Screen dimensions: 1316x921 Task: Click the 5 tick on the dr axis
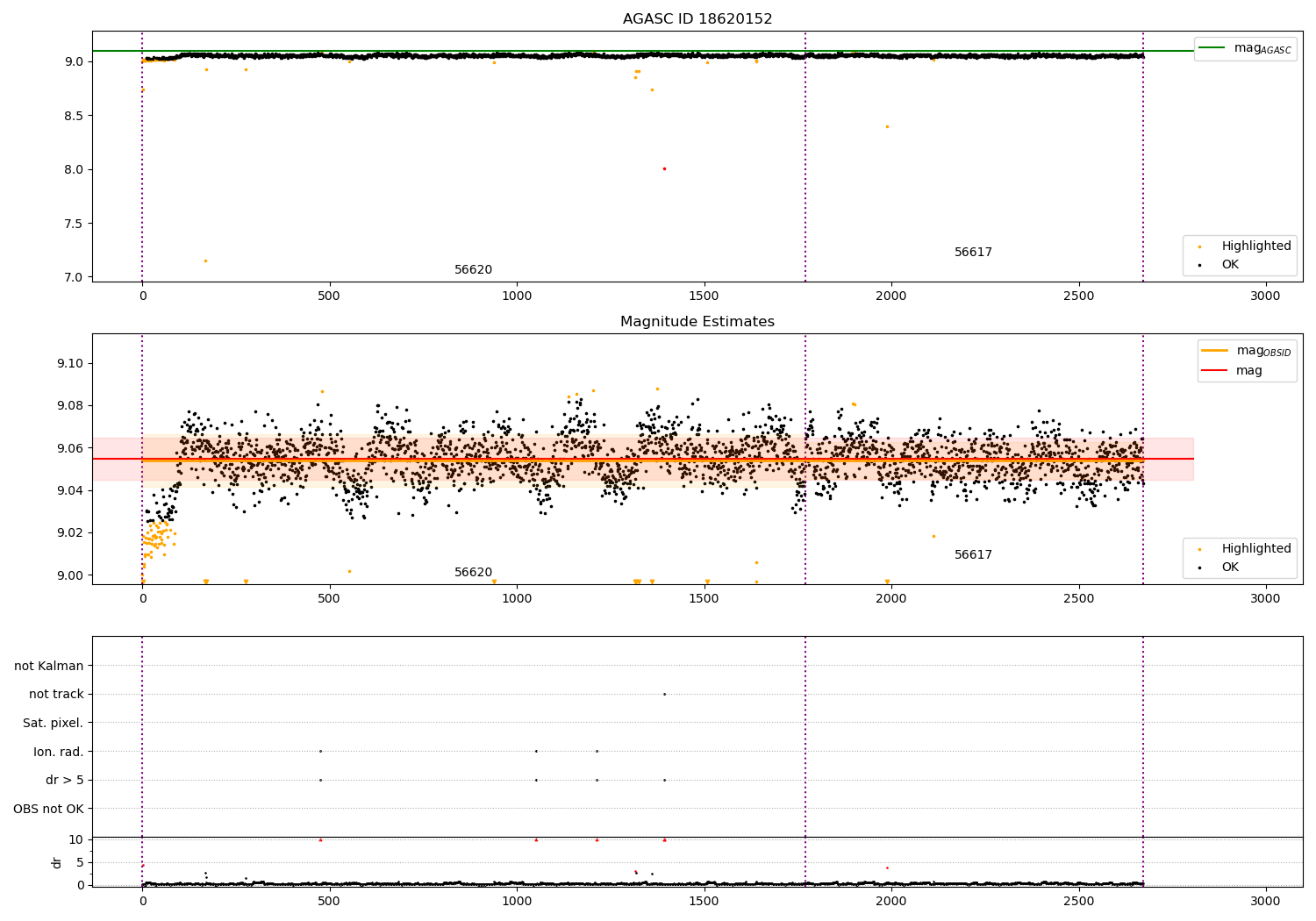pyautogui.click(x=81, y=862)
